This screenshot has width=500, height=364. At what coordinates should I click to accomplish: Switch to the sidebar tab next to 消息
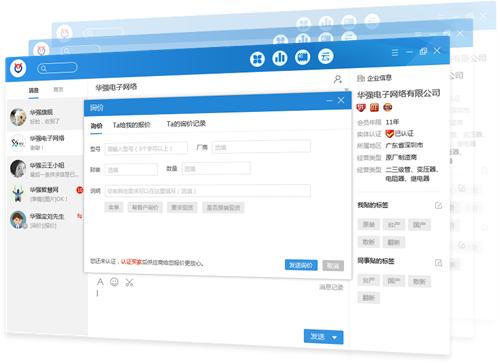click(58, 89)
